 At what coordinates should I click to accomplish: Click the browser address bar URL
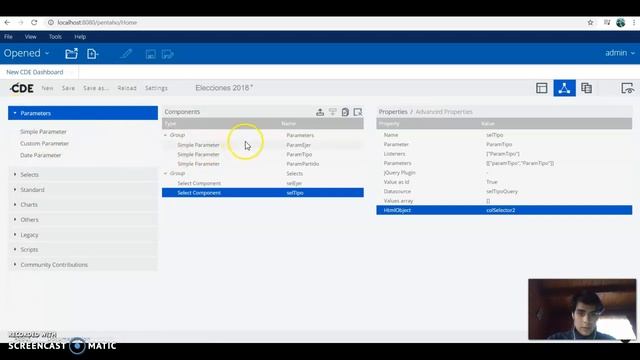(x=97, y=22)
